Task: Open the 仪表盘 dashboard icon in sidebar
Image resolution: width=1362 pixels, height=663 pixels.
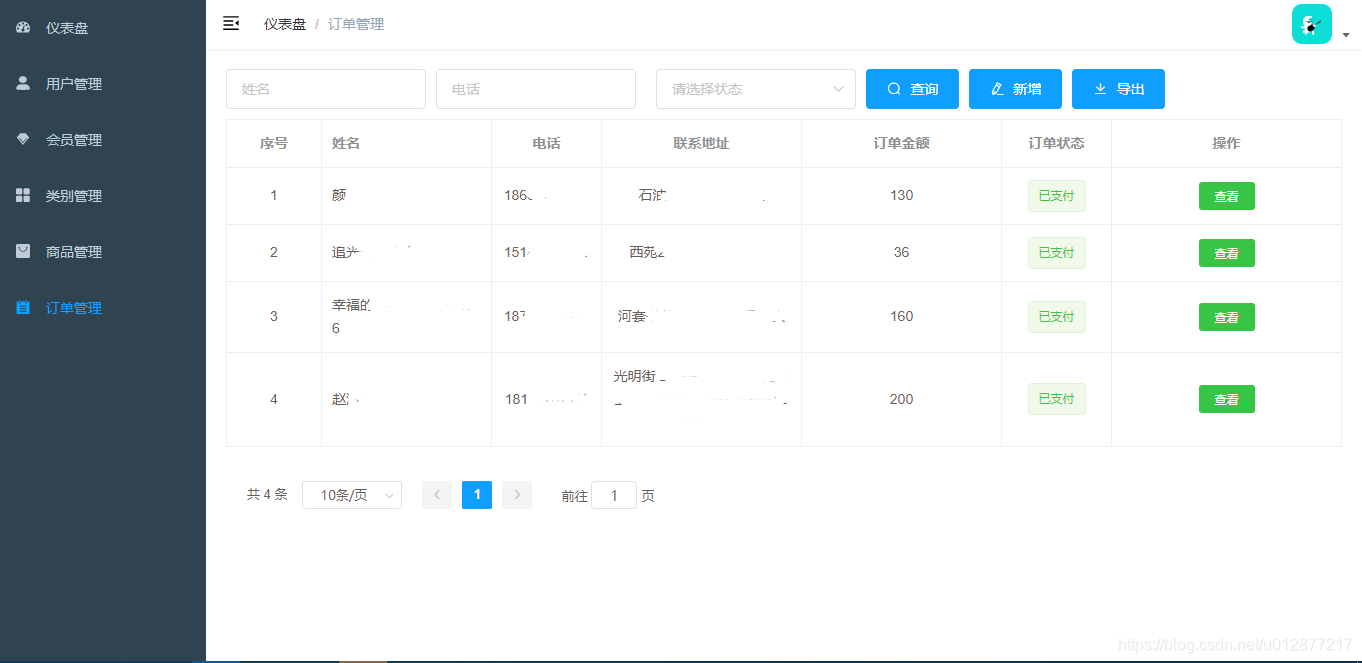Action: [23, 28]
